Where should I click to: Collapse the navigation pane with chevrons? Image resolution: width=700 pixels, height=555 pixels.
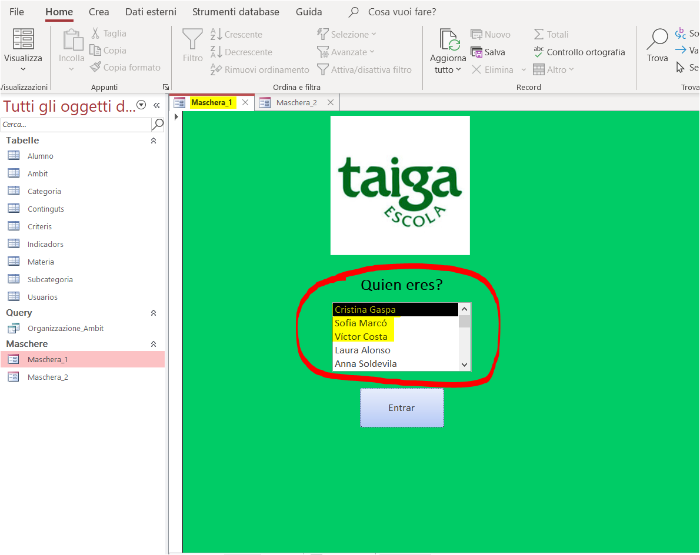click(x=157, y=105)
